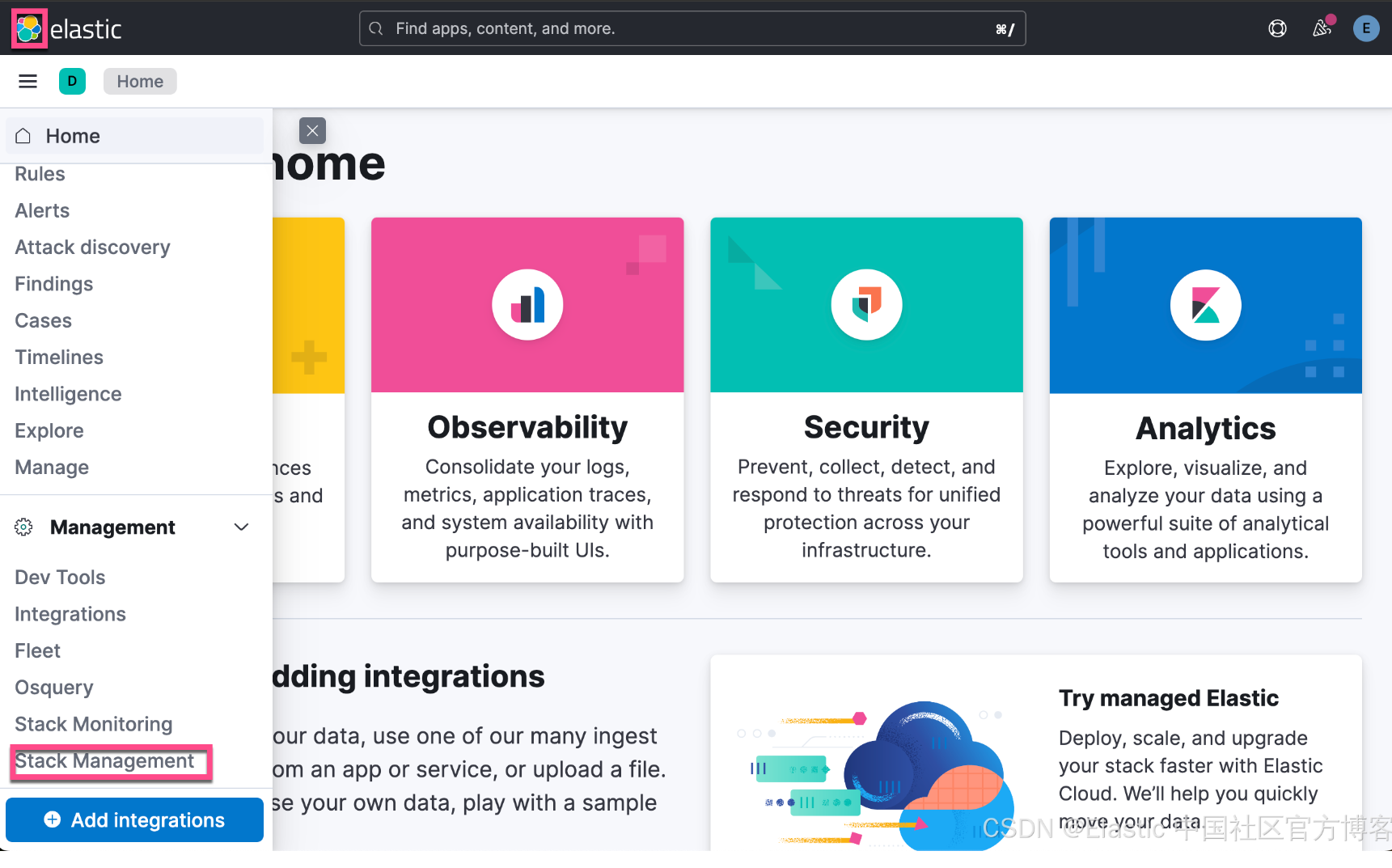Click the Elastic logo icon

pos(29,29)
